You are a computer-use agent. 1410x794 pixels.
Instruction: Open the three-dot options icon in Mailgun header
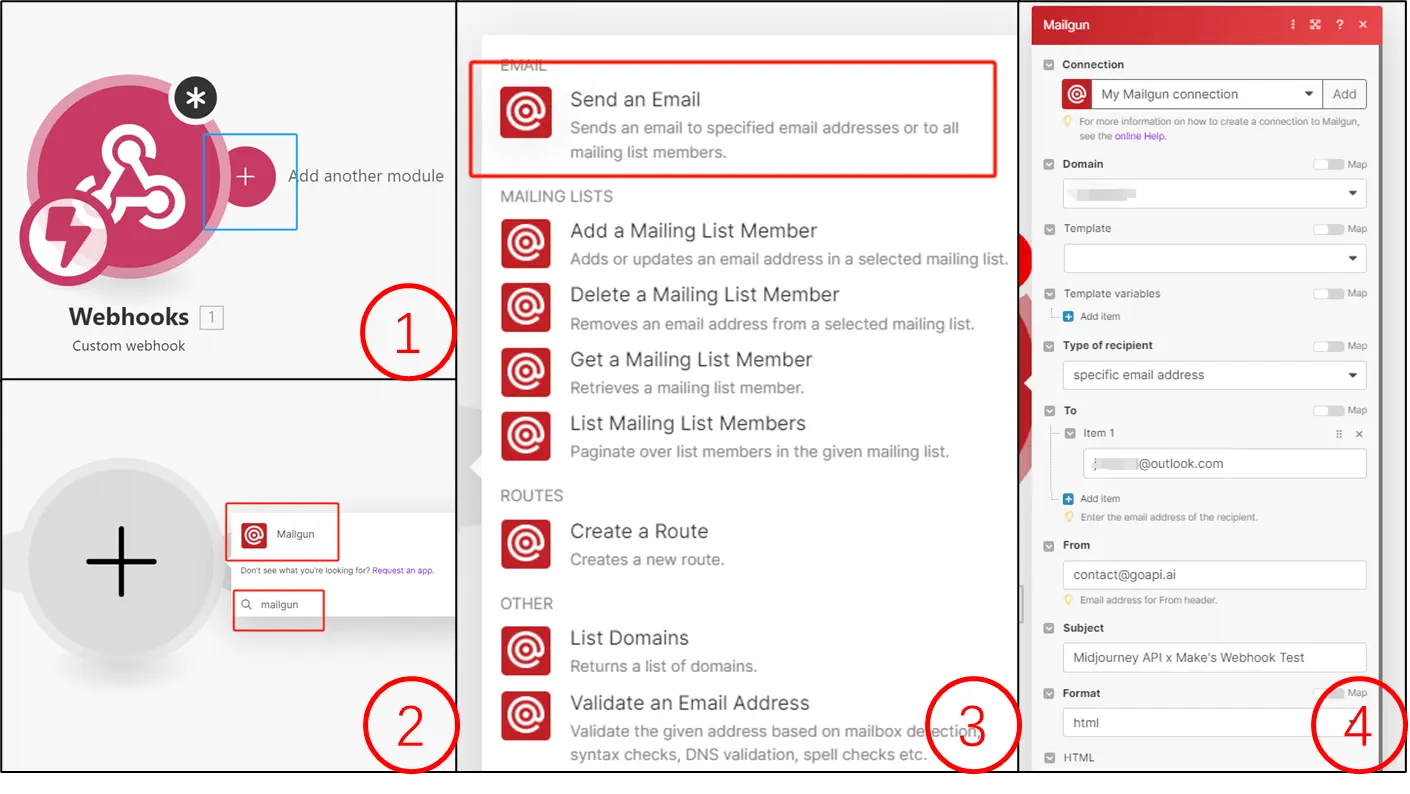coord(1293,24)
